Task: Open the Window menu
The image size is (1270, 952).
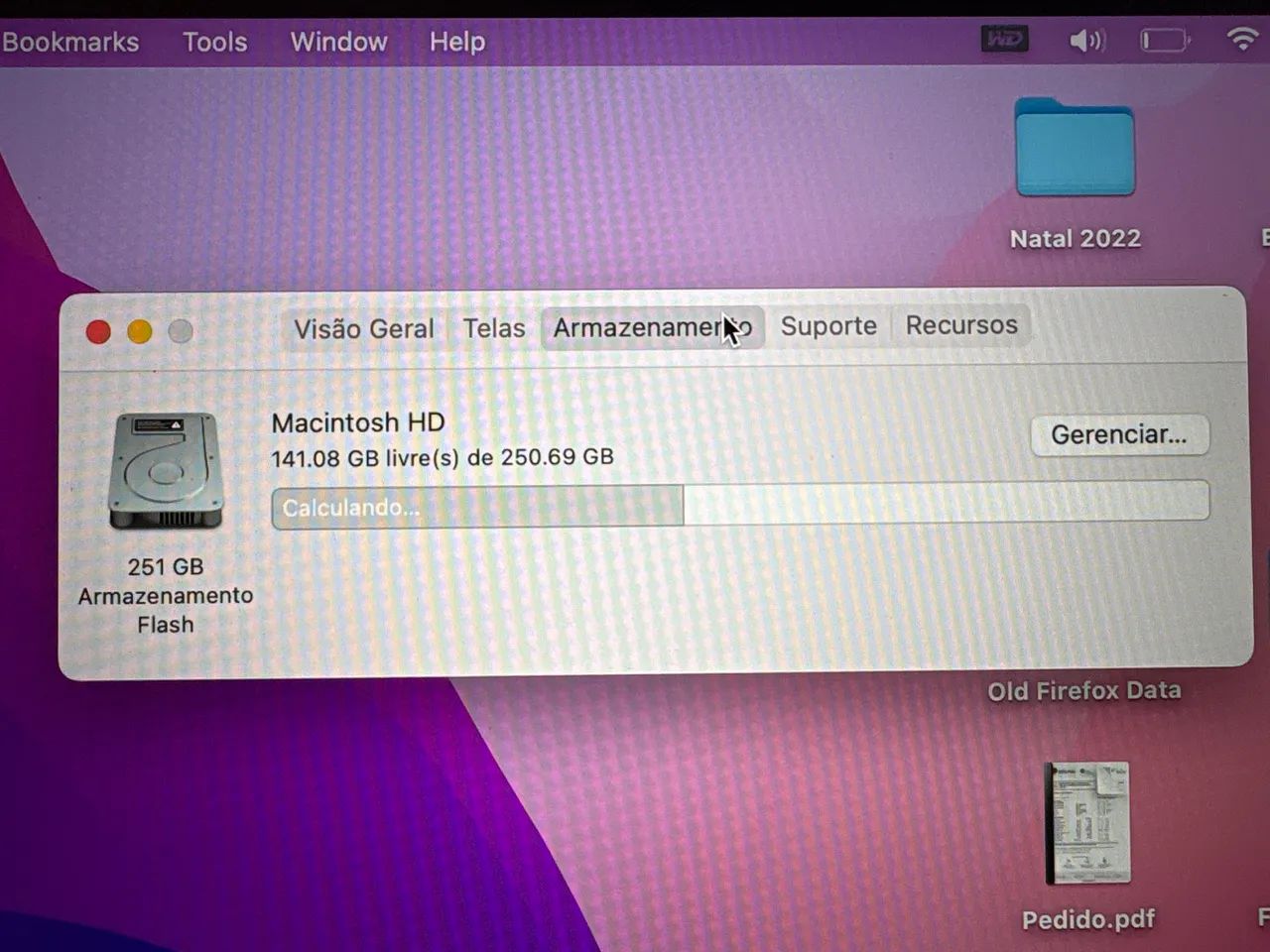Action: pyautogui.click(x=338, y=42)
